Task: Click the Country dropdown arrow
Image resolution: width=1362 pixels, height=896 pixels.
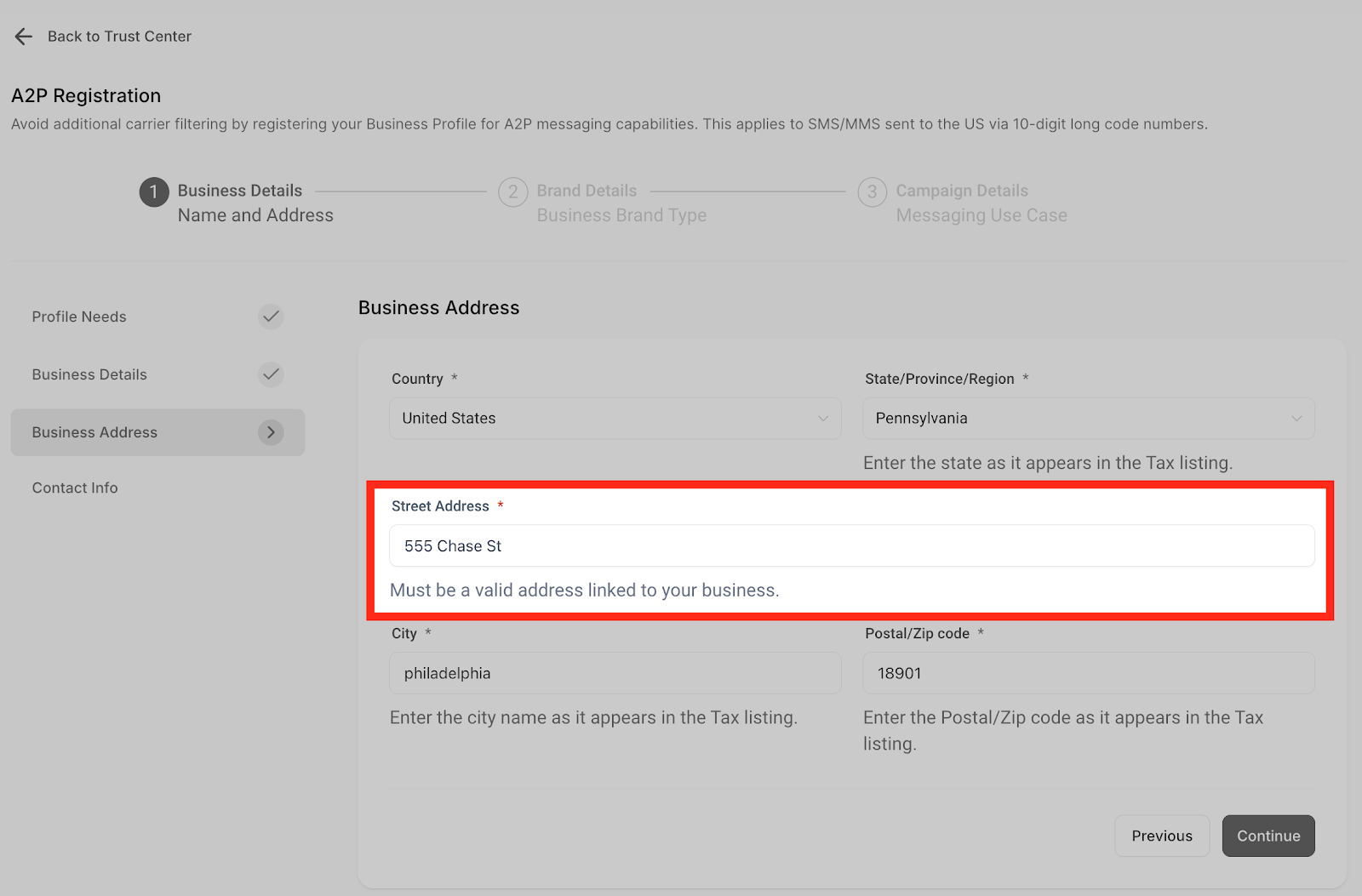Action: [x=823, y=419]
